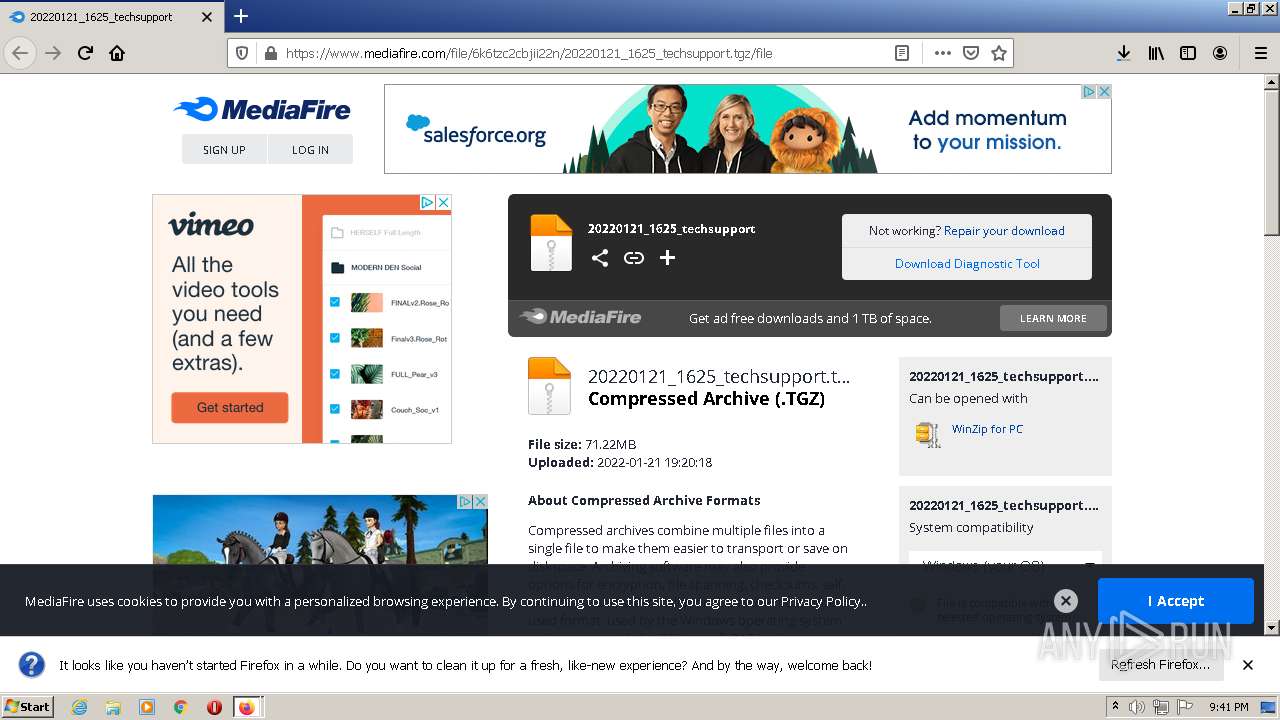This screenshot has height=720, width=1280.
Task: Click the page vertical scrollbar down arrow
Action: pos(1271,627)
